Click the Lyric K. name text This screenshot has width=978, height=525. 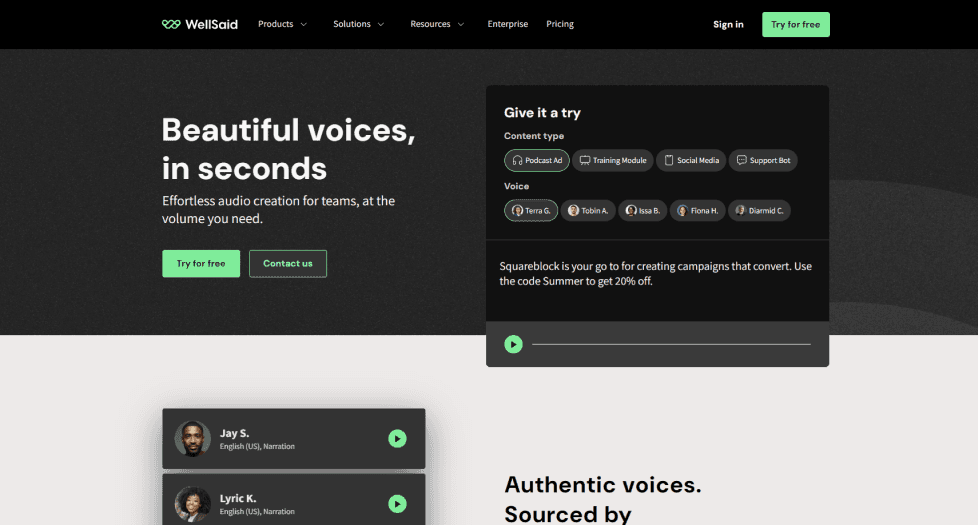(238, 498)
